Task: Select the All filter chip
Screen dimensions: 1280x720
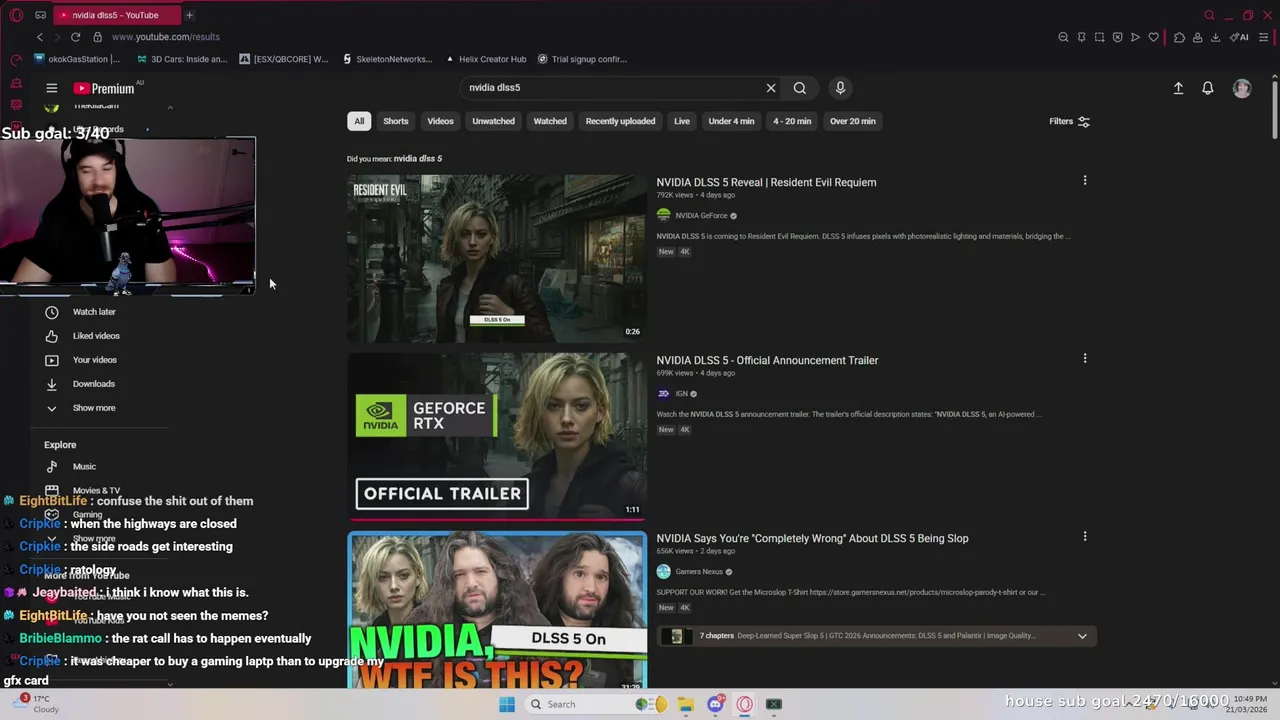Action: click(x=359, y=121)
